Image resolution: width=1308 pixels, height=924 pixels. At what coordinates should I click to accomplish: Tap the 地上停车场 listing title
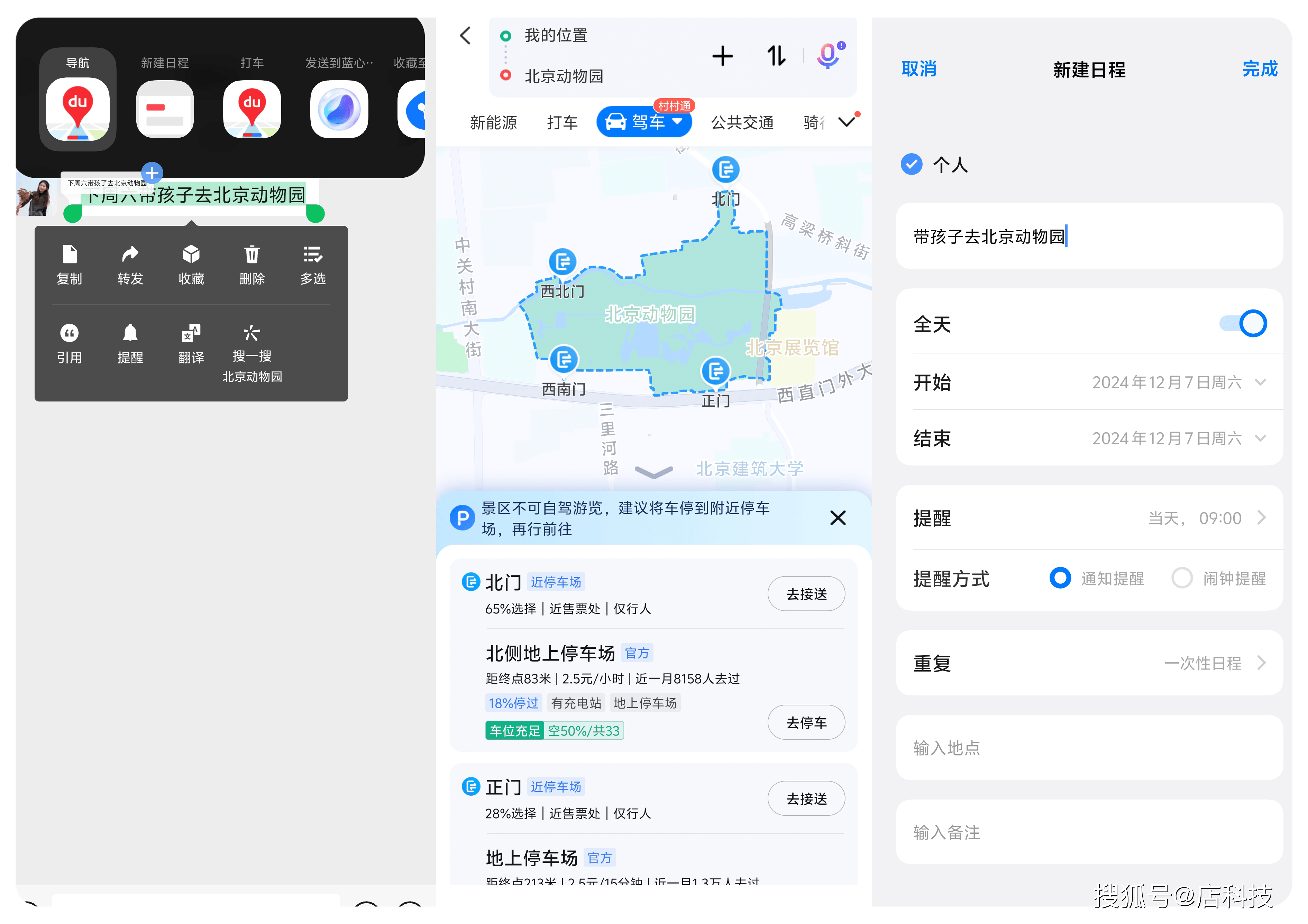(531, 857)
